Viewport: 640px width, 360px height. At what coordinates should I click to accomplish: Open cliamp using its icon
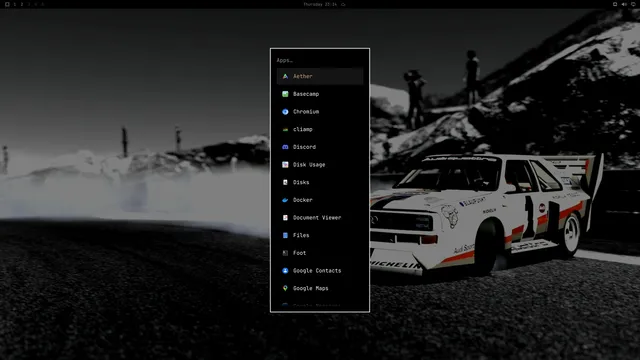pyautogui.click(x=285, y=129)
